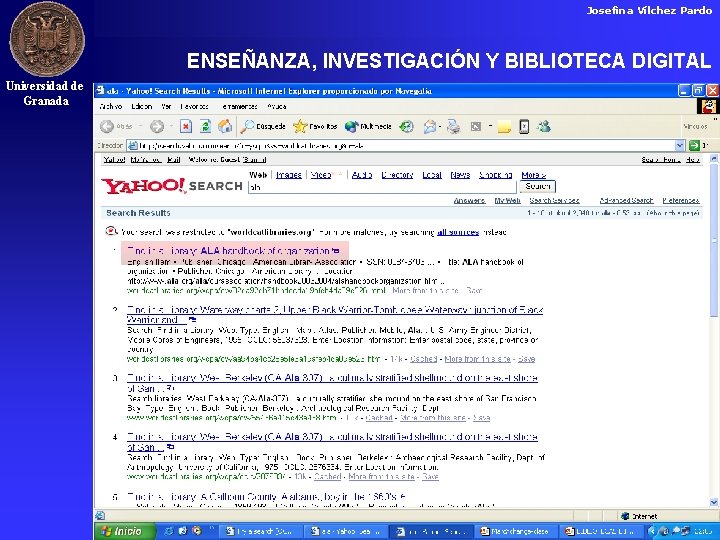Image resolution: width=720 pixels, height=540 pixels.
Task: Refresh the page with the green arrows icon
Action: [205, 126]
